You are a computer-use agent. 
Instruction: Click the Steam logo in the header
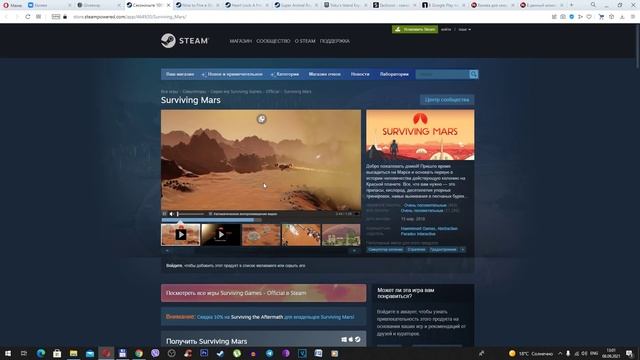click(x=184, y=41)
